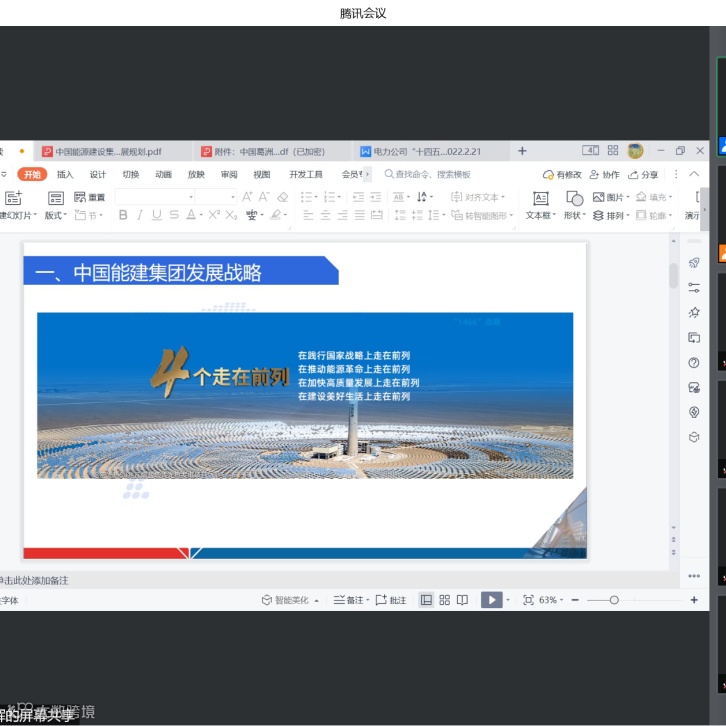Toggle subscript formatting
This screenshot has width=726, height=726.
click(x=232, y=215)
